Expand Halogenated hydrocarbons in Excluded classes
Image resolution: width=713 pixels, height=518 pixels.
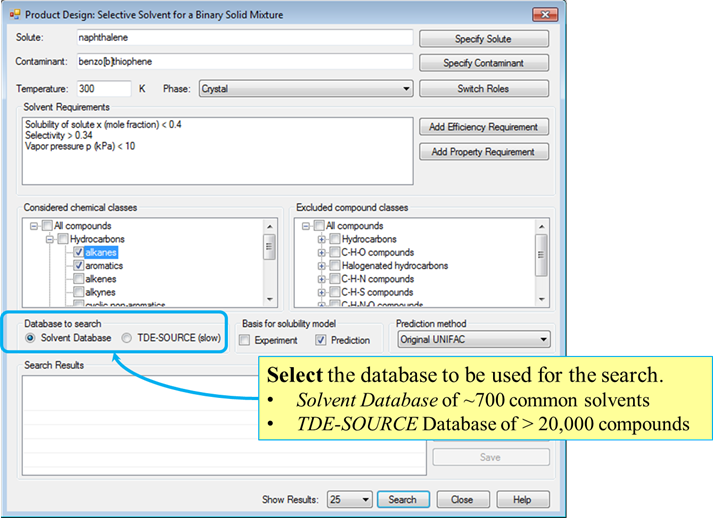pyautogui.click(x=321, y=266)
